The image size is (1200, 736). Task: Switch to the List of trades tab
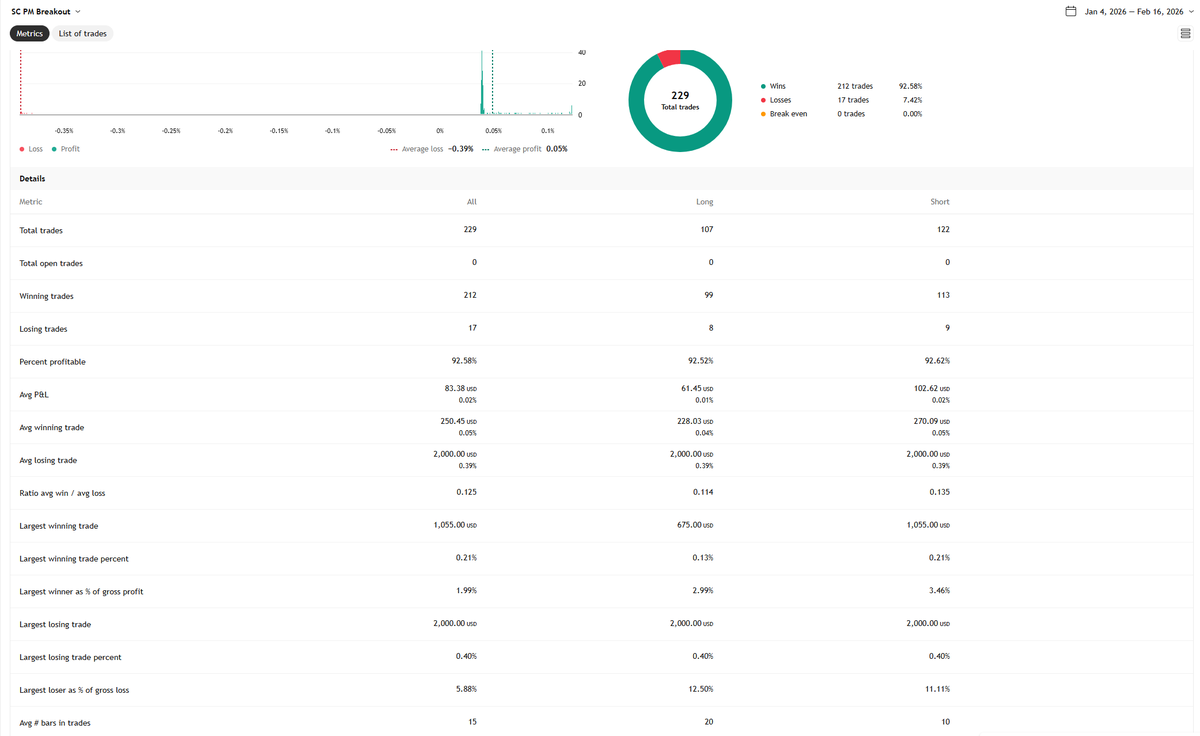(83, 33)
